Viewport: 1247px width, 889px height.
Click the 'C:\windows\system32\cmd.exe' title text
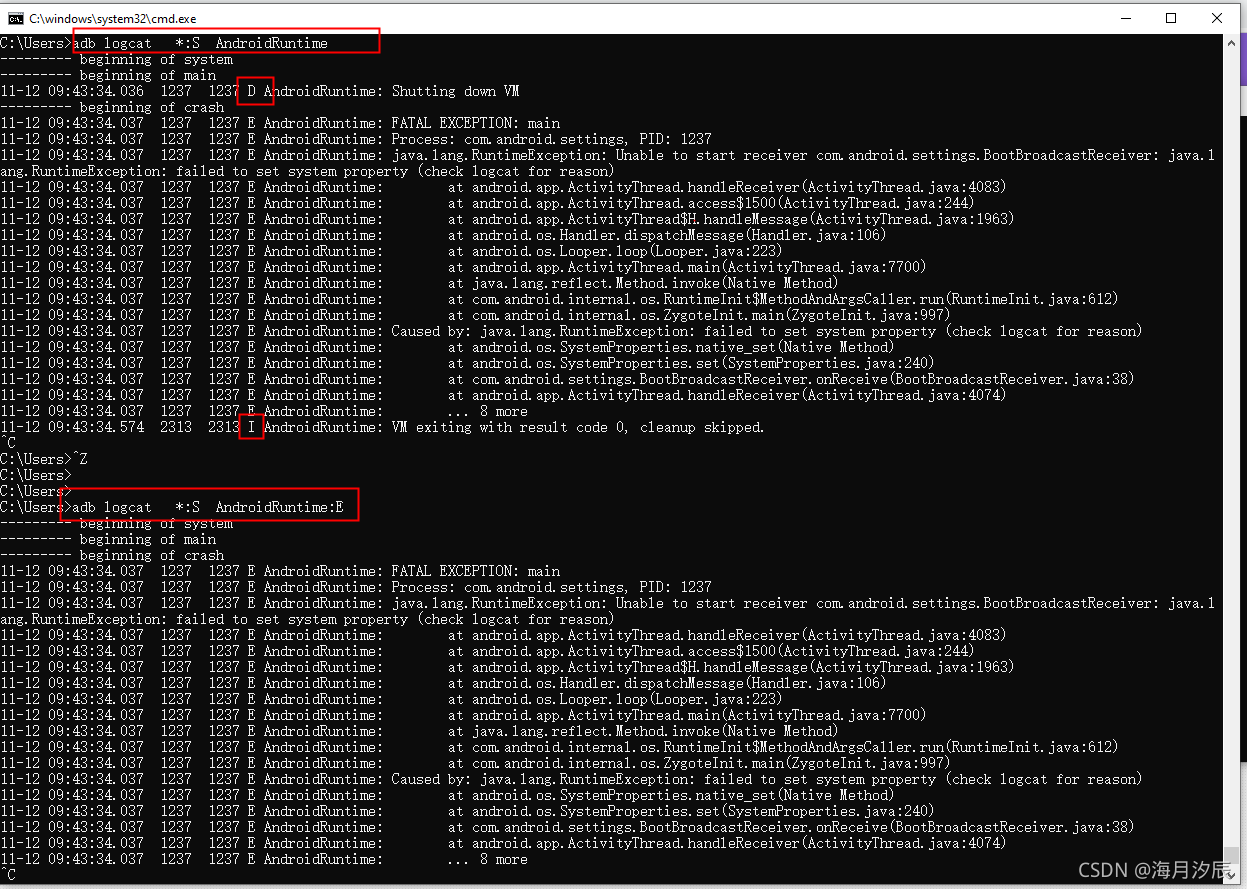110,17
